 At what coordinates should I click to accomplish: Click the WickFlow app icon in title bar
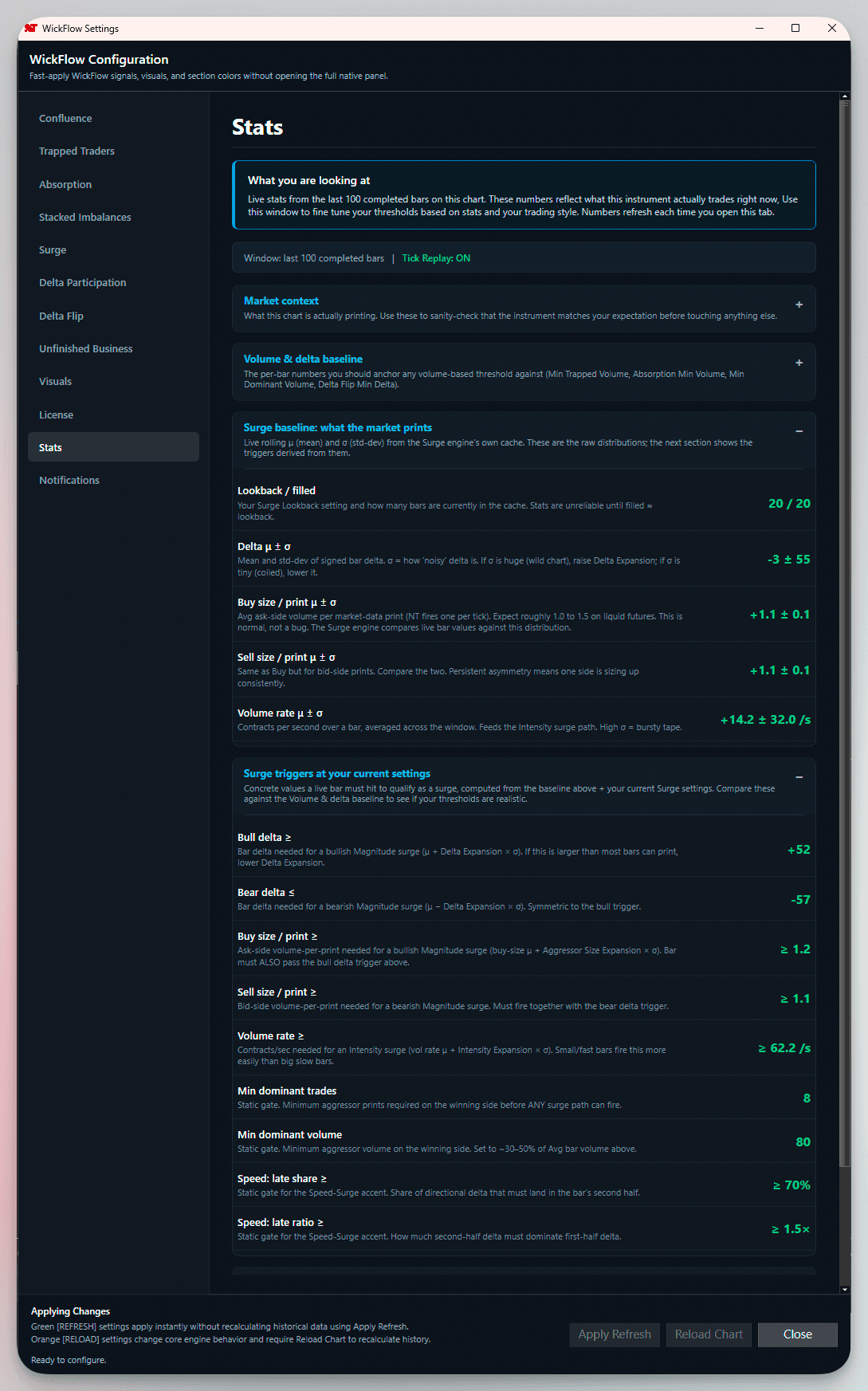point(31,28)
